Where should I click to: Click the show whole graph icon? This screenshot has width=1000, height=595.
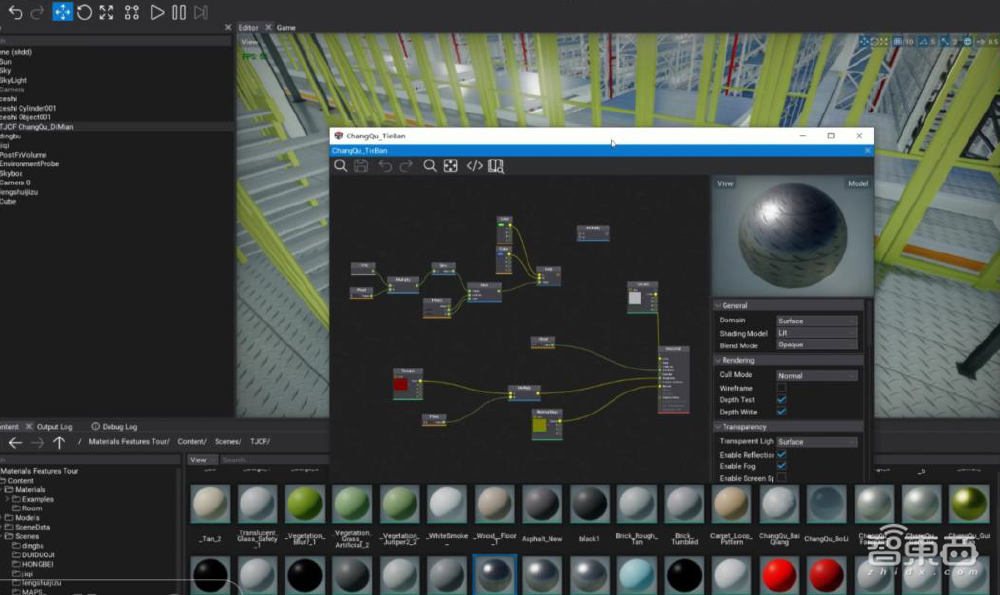tap(451, 166)
